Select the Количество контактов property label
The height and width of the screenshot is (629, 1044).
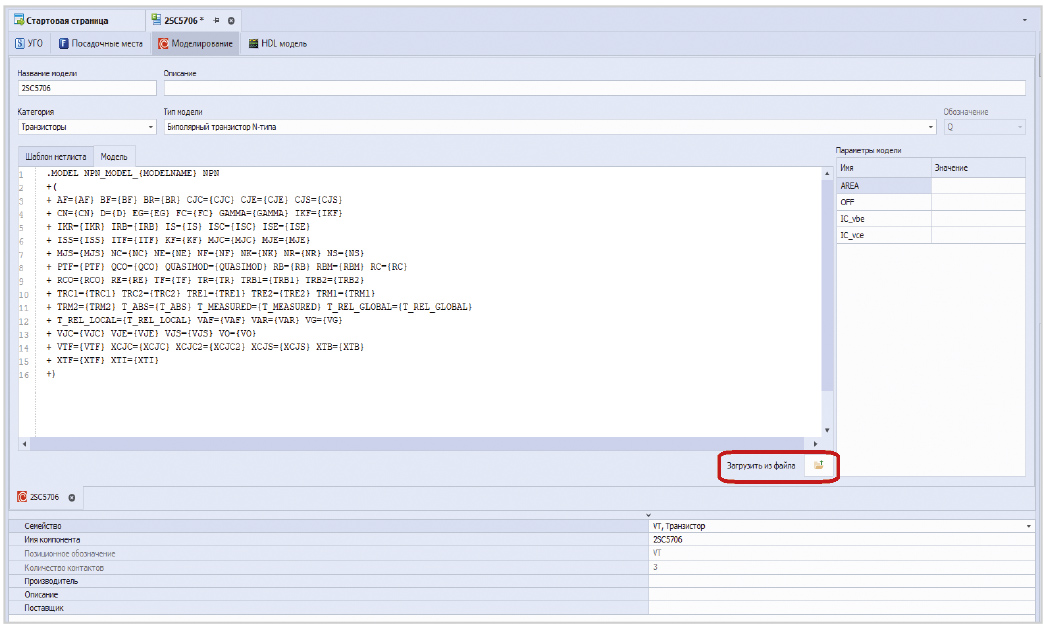[64, 568]
